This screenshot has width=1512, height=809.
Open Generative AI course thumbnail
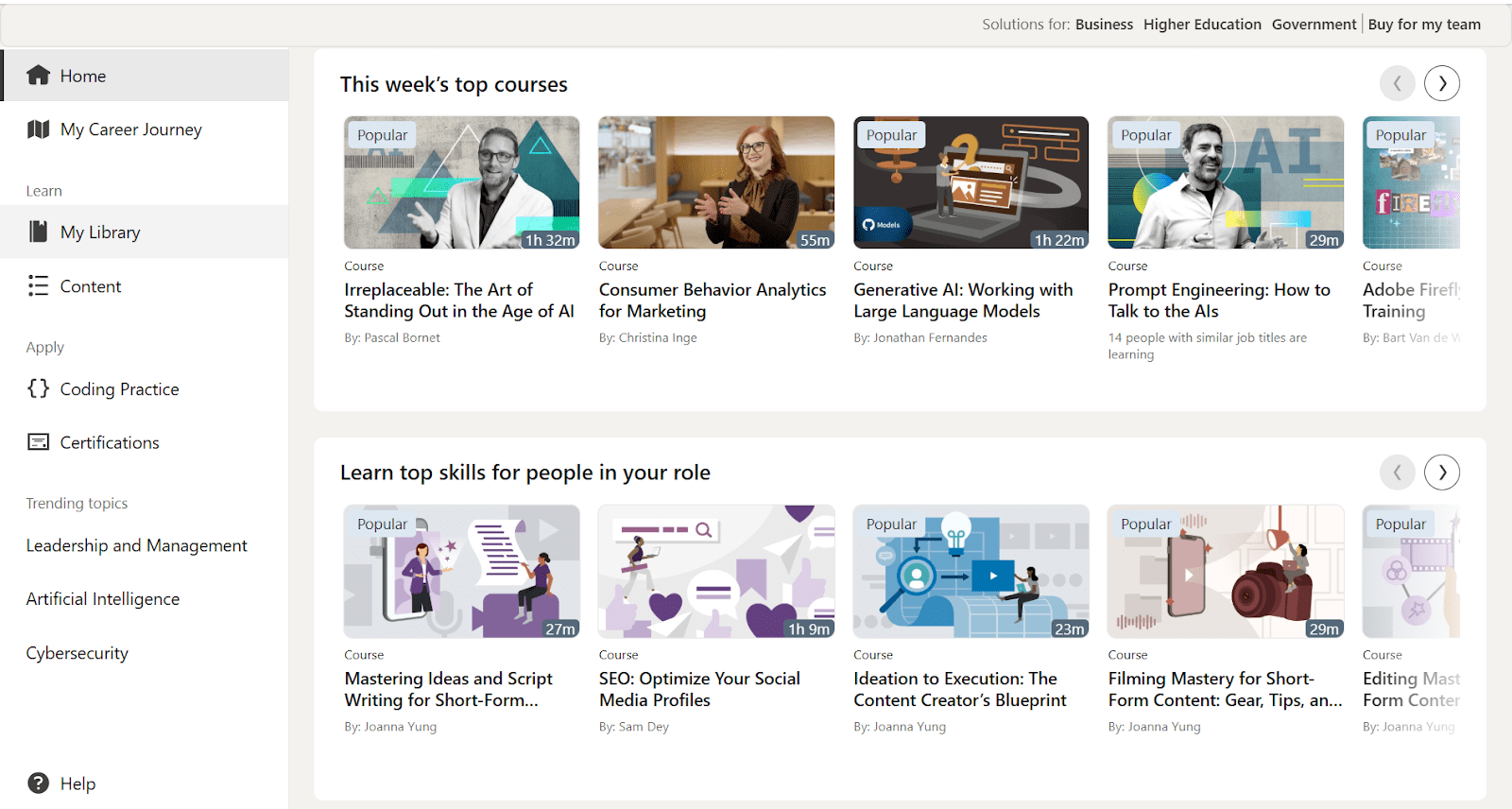tap(971, 182)
